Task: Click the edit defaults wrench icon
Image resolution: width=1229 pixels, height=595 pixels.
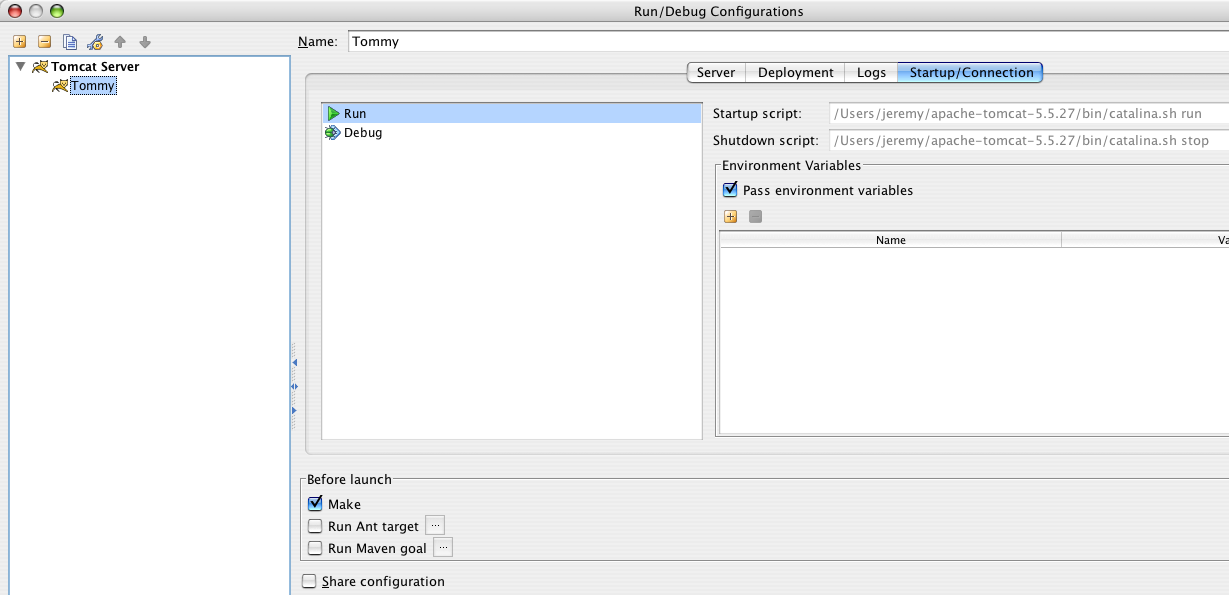Action: click(x=95, y=42)
